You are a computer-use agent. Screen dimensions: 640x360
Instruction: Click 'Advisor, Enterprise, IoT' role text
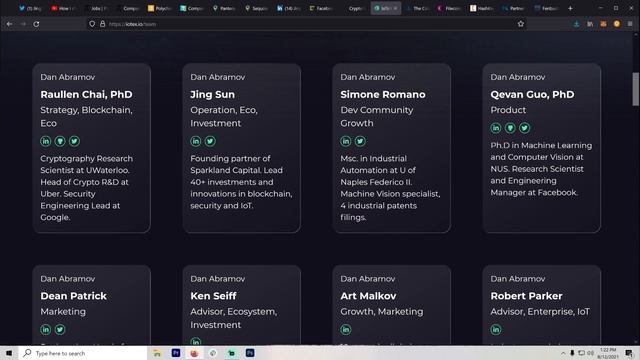click(x=540, y=312)
